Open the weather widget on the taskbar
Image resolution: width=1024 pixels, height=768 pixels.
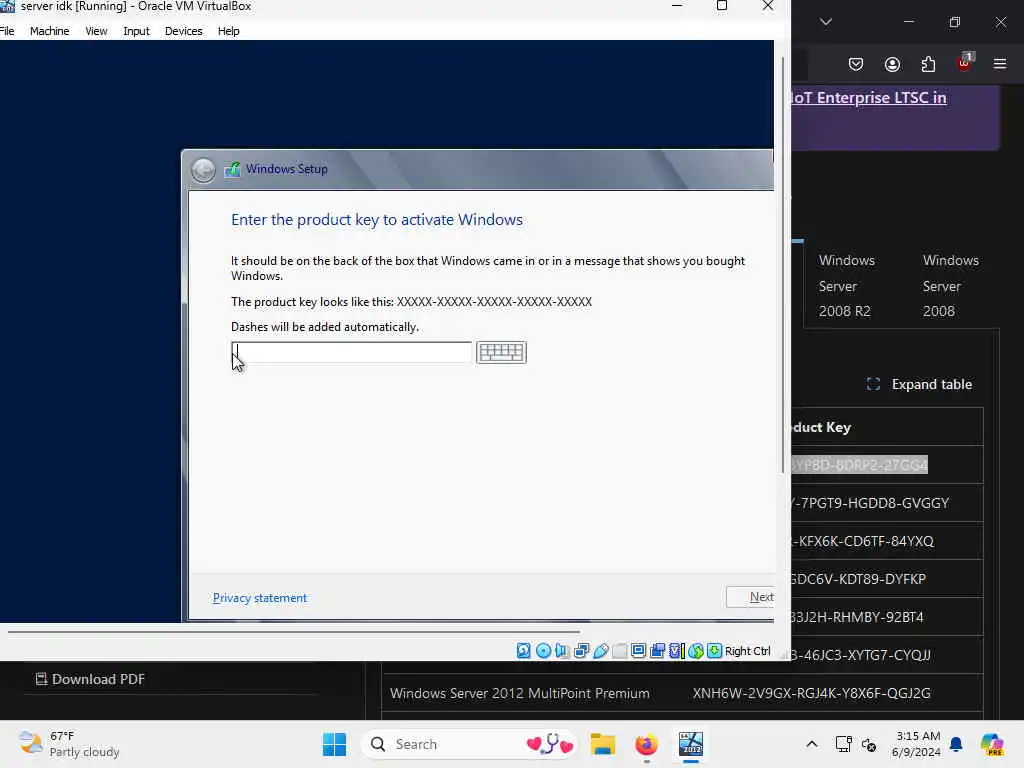click(x=69, y=744)
